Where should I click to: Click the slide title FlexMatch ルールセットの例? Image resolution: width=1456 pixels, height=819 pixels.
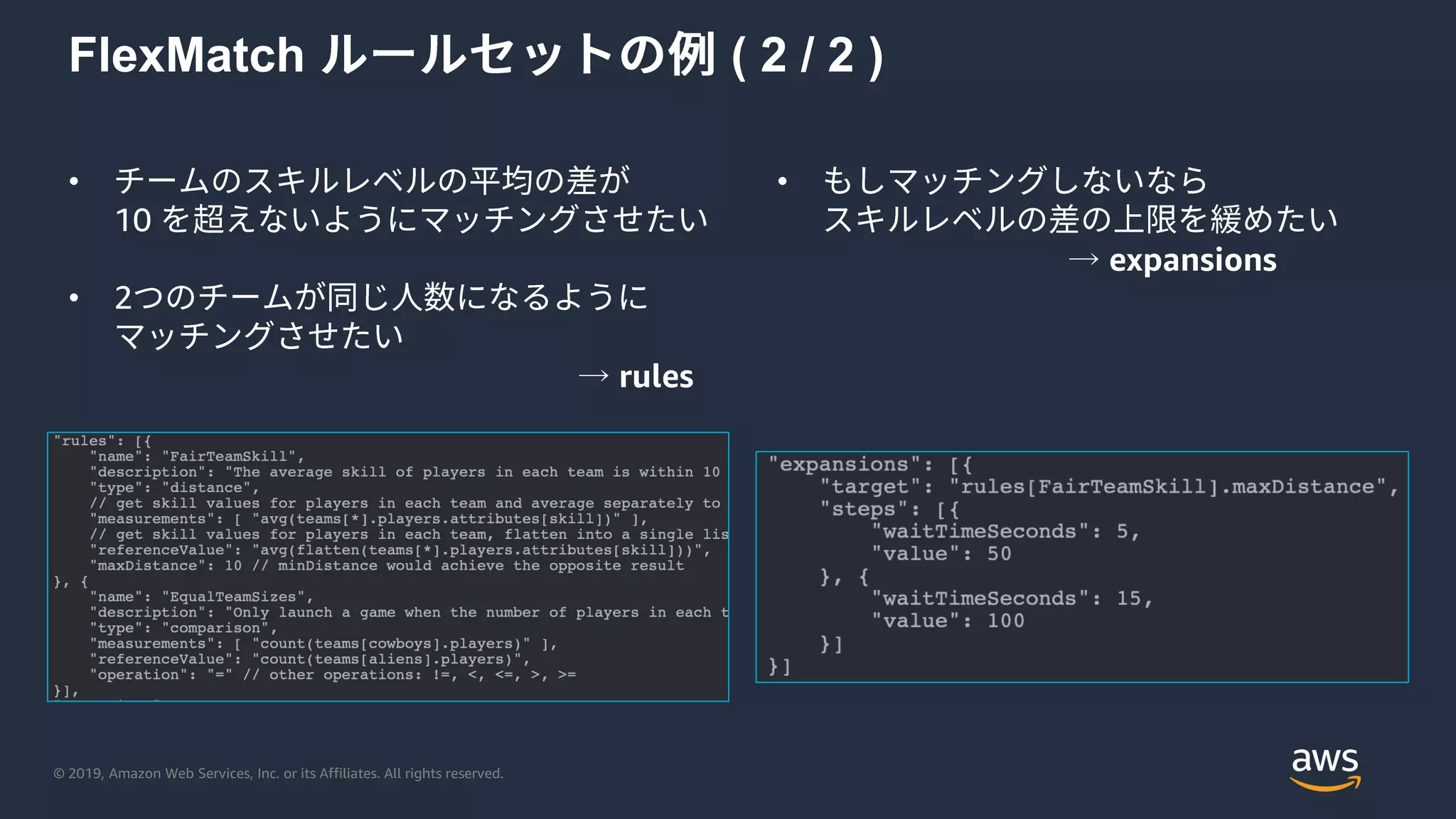coord(392,55)
